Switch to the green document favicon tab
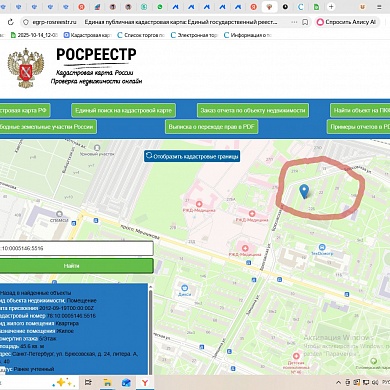The image size is (390, 390). click(x=316, y=7)
